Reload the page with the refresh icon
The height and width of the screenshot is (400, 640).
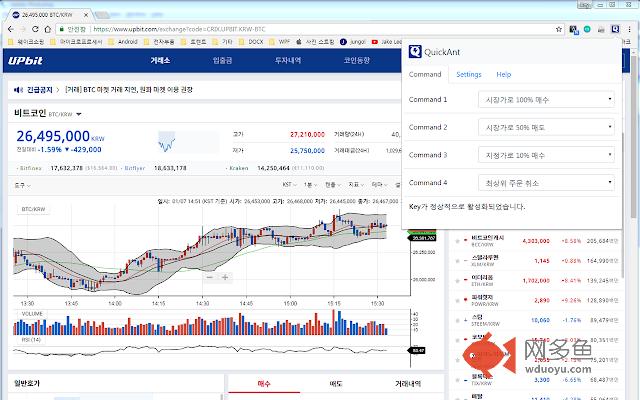pyautogui.click(x=35, y=29)
